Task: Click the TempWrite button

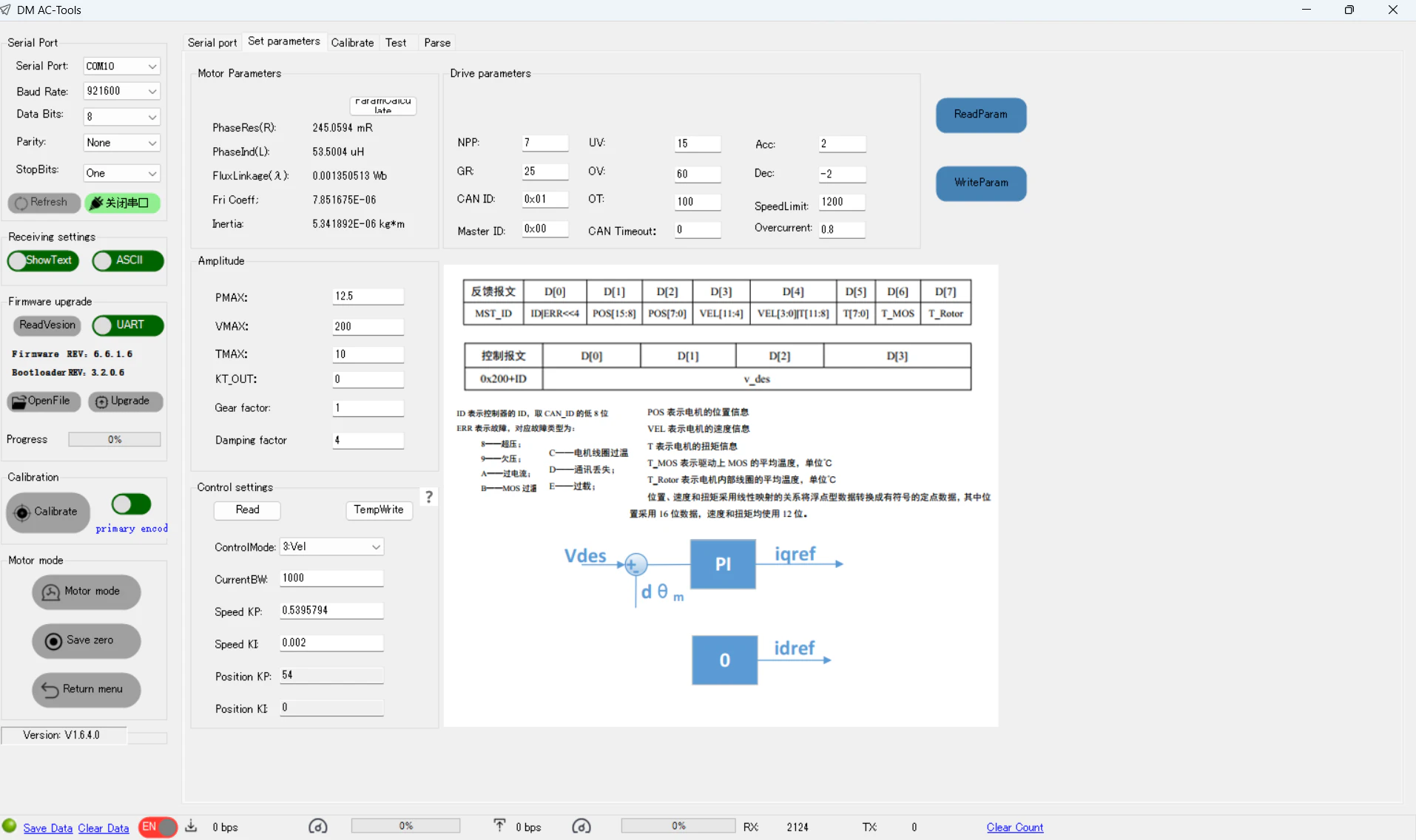Action: coord(379,510)
